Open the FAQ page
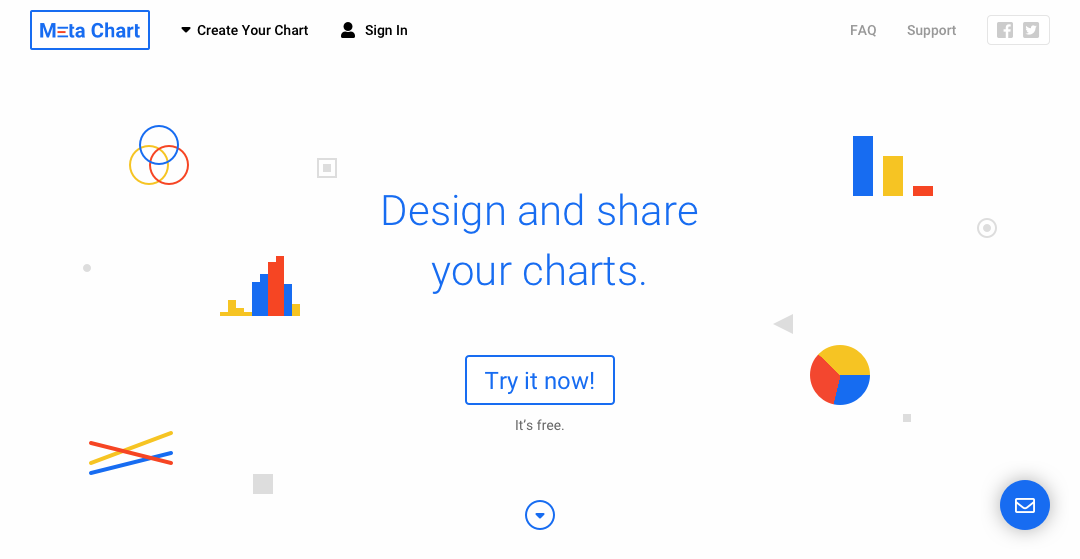The height and width of the screenshot is (559, 1080). point(863,30)
